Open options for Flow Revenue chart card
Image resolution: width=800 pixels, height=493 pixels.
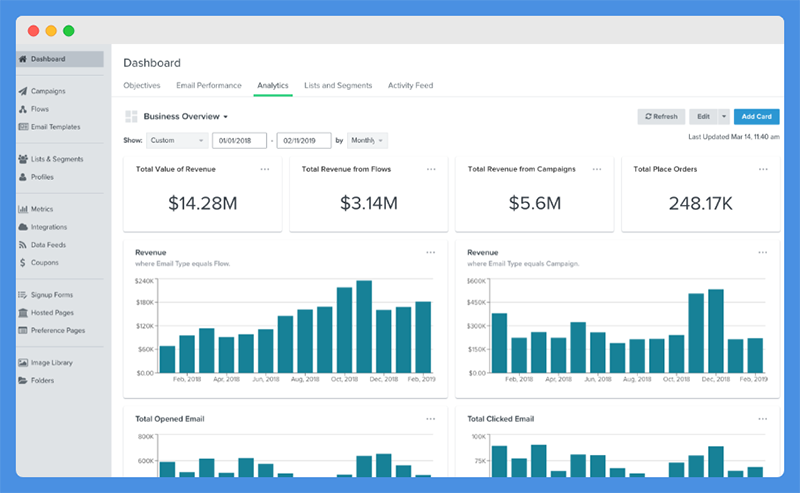click(431, 253)
